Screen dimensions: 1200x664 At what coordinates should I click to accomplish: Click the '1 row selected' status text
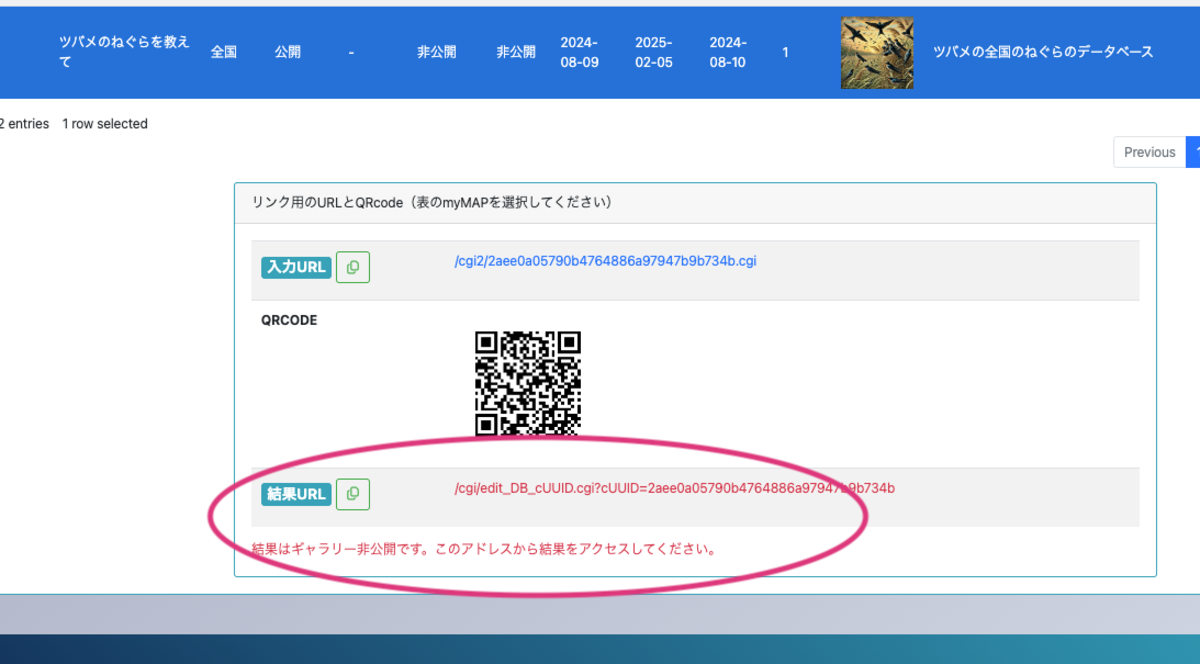click(105, 124)
